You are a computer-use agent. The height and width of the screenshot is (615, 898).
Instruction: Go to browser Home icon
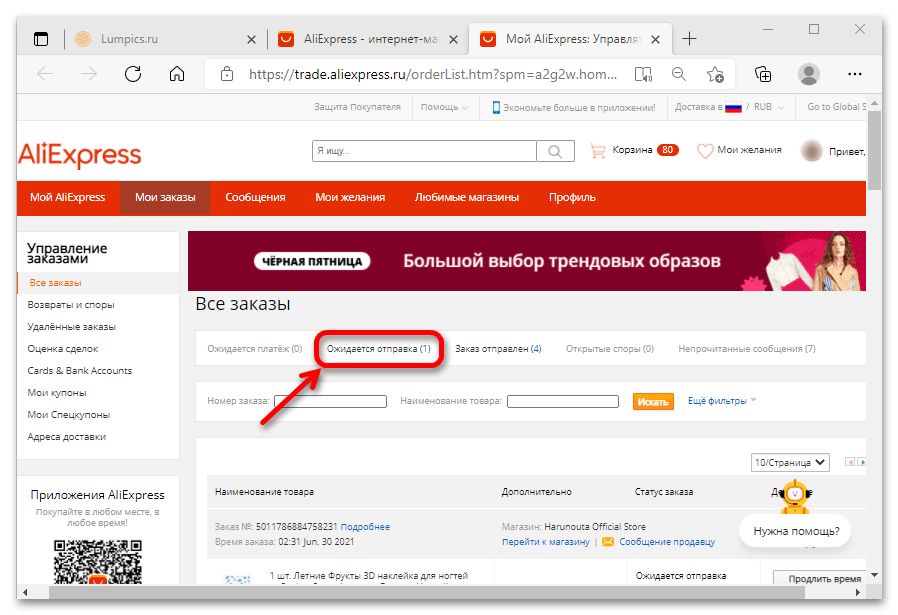point(177,74)
